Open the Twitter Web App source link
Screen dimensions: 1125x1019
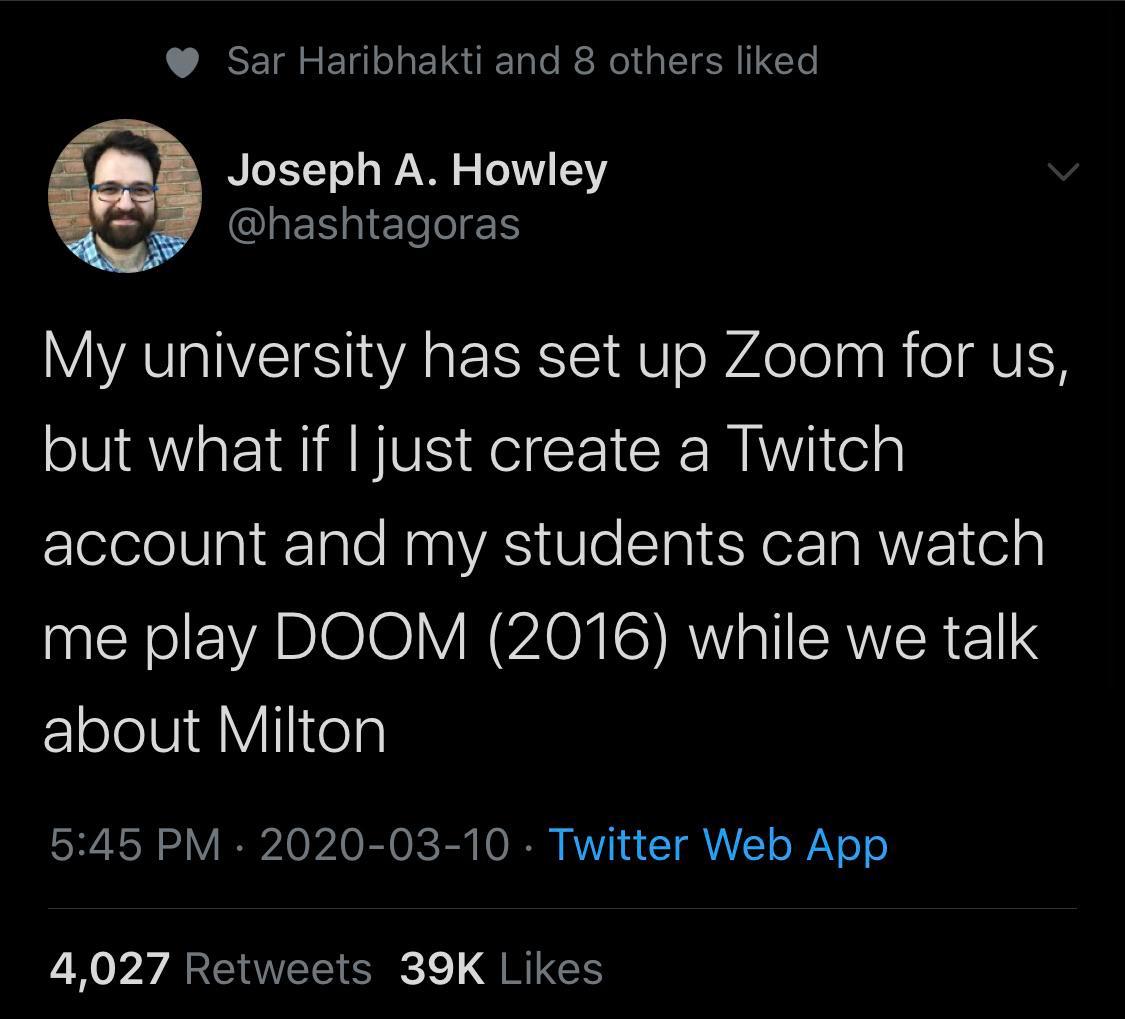click(x=717, y=845)
